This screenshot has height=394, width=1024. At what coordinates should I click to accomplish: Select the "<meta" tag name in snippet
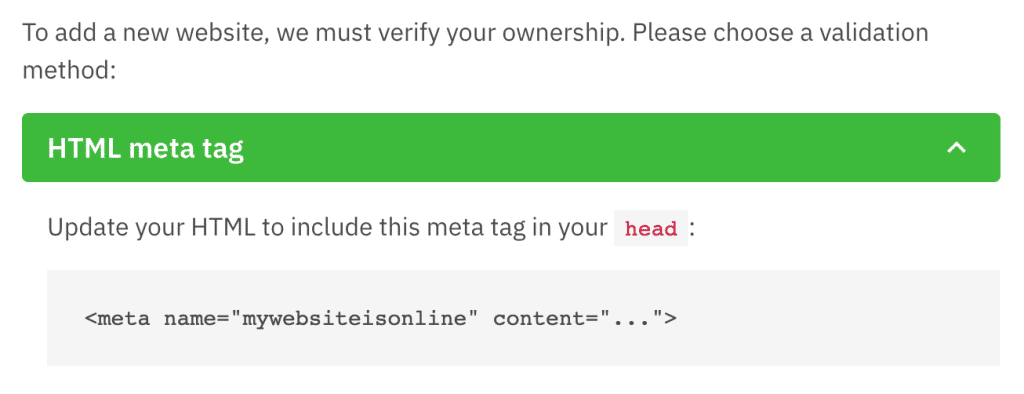(118, 319)
